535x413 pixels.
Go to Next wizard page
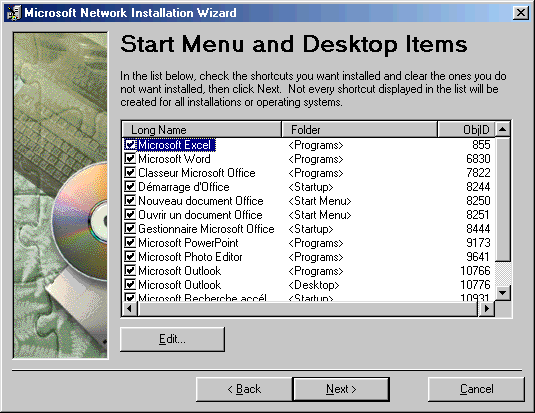341,389
